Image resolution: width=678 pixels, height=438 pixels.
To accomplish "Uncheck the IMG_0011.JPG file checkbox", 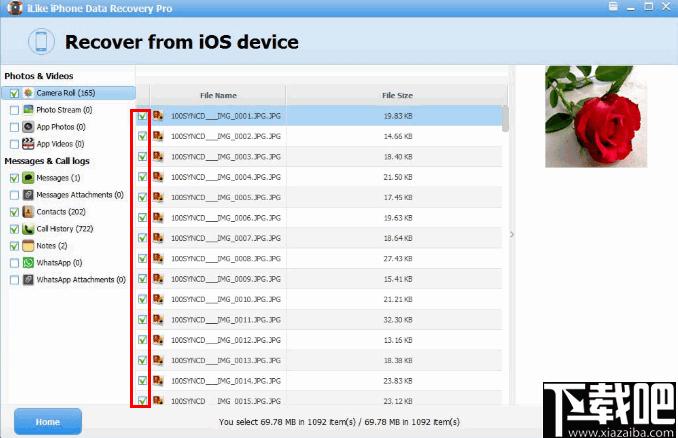I will (142, 320).
